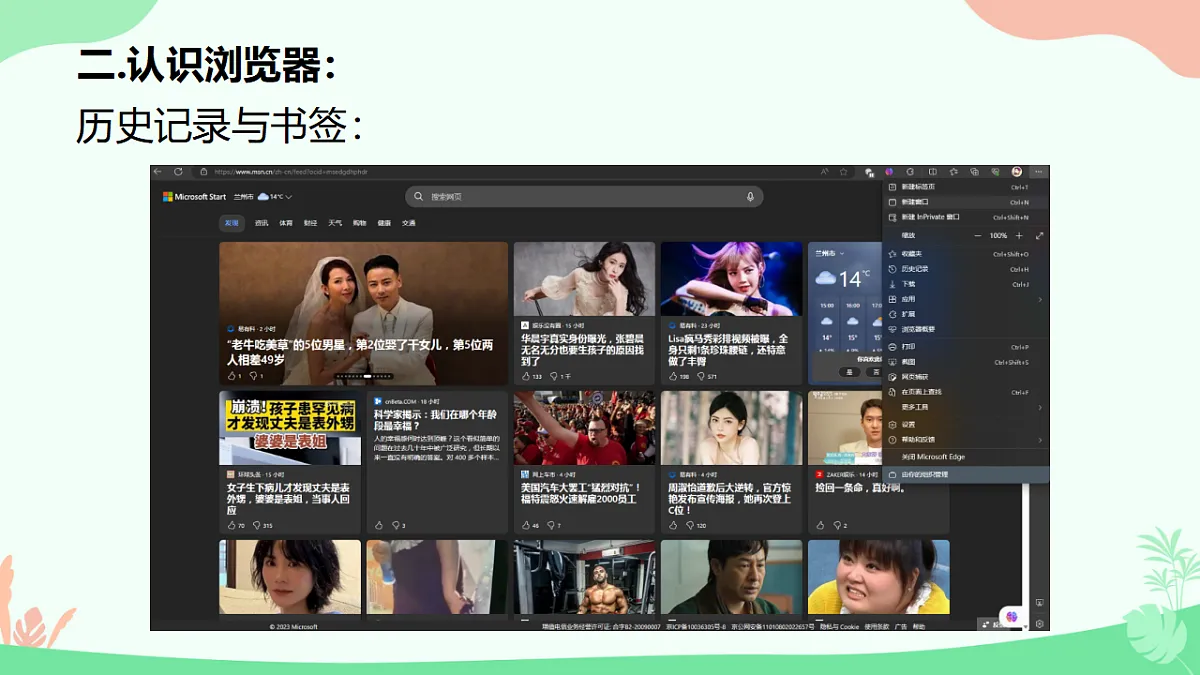The width and height of the screenshot is (1200, 675).
Task: Choose 截图 in the menu
Action: (966, 362)
